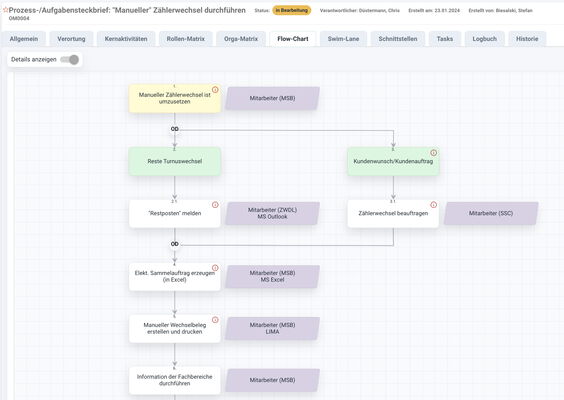564x400 pixels.
Task: Click the "Details anzeigen" label
Action: point(34,59)
